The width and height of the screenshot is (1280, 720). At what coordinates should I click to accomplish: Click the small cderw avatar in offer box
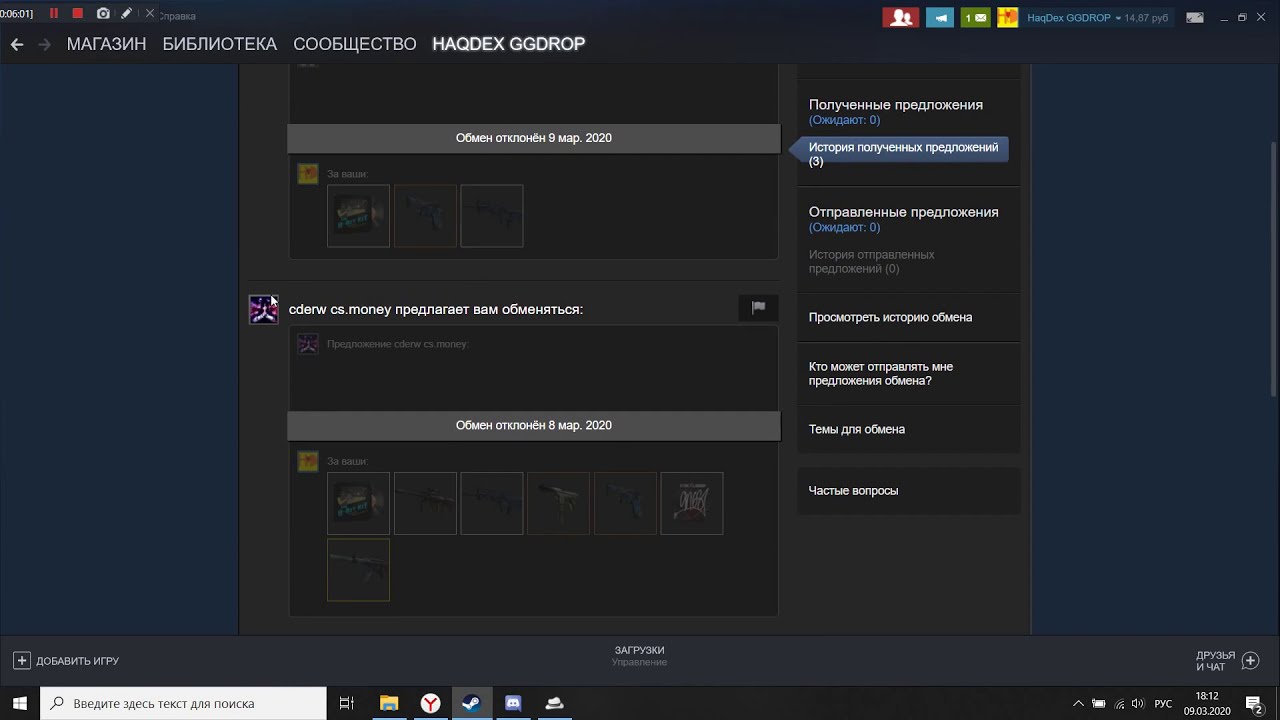point(308,344)
